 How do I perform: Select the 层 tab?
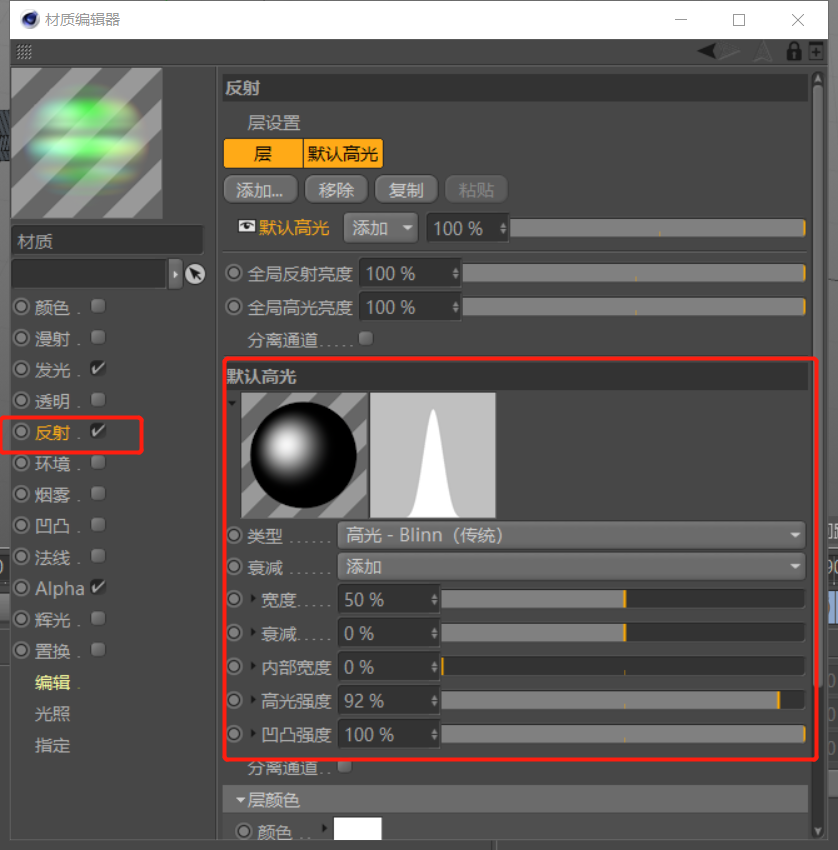coord(263,153)
